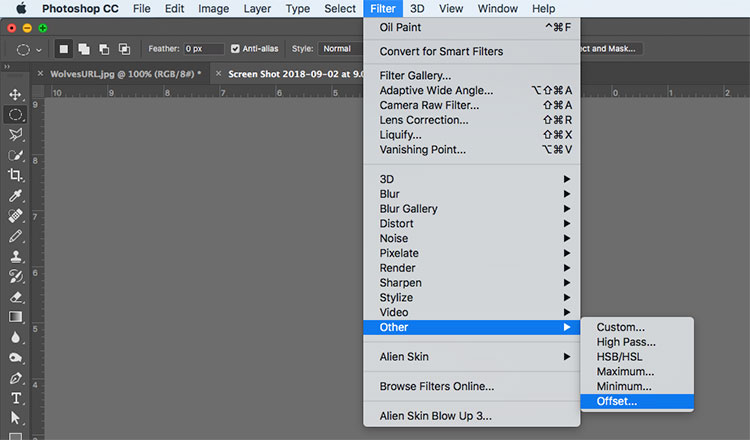This screenshot has width=750, height=440.
Task: Click the Subtract from selection icon
Action: point(104,49)
